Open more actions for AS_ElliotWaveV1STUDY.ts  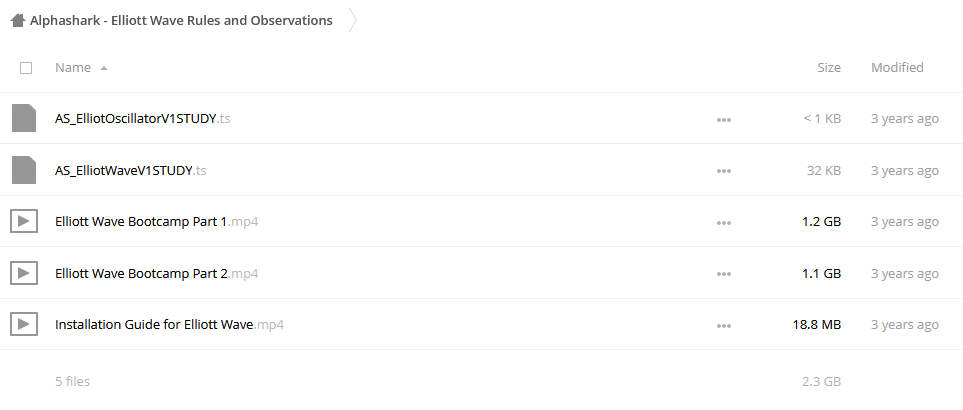[723, 171]
